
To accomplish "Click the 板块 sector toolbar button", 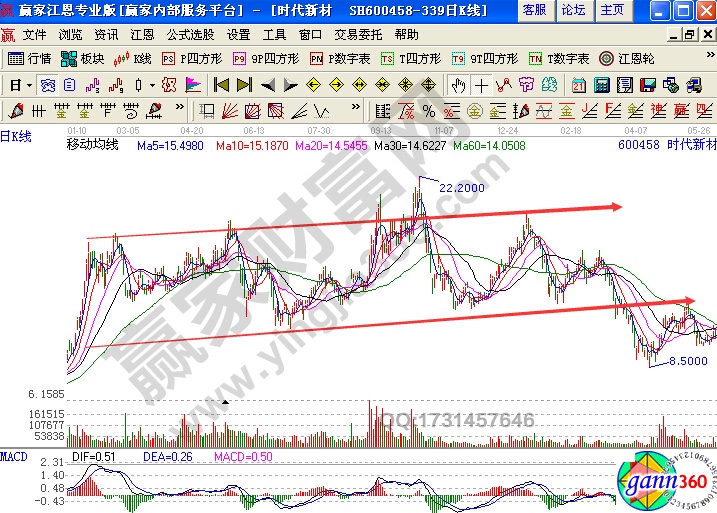I will click(83, 59).
